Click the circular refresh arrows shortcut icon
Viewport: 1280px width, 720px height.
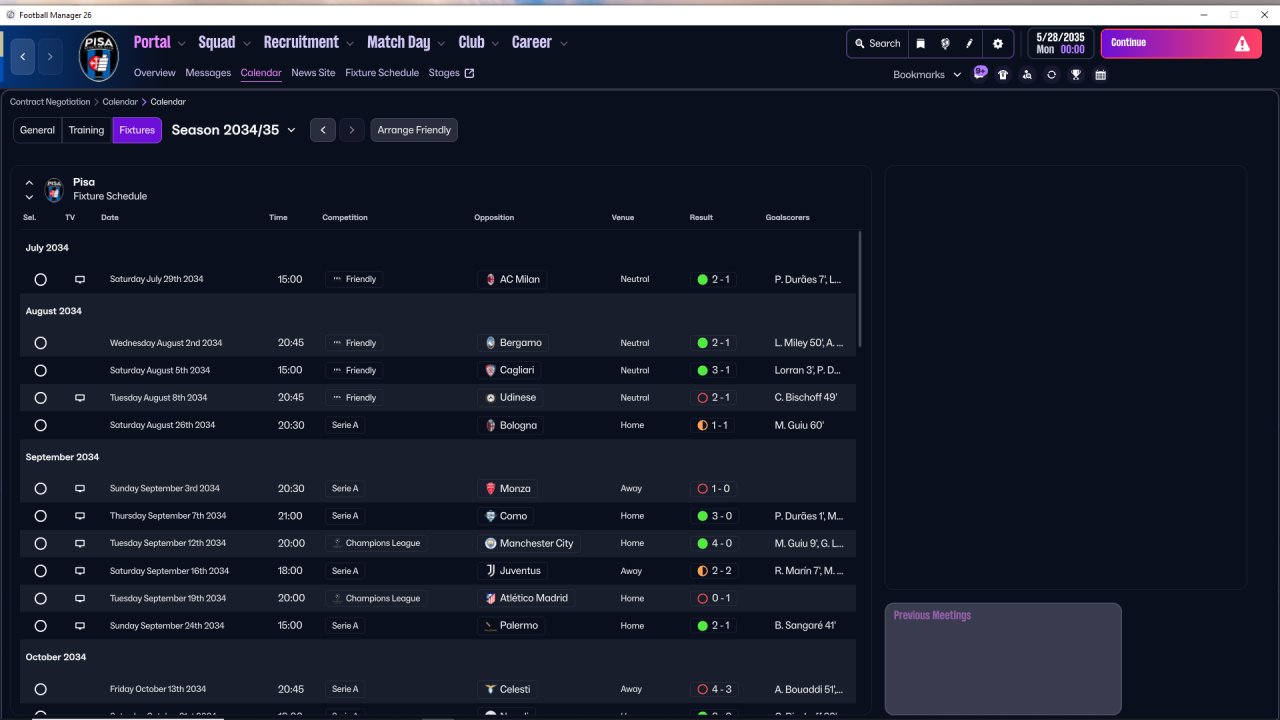(1051, 75)
